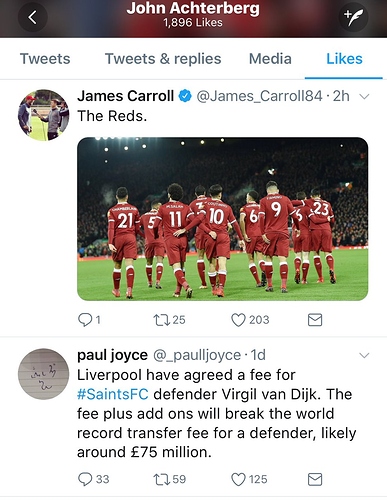Open the Liverpool players photo
Screen dimensions: 387x500
click(223, 219)
